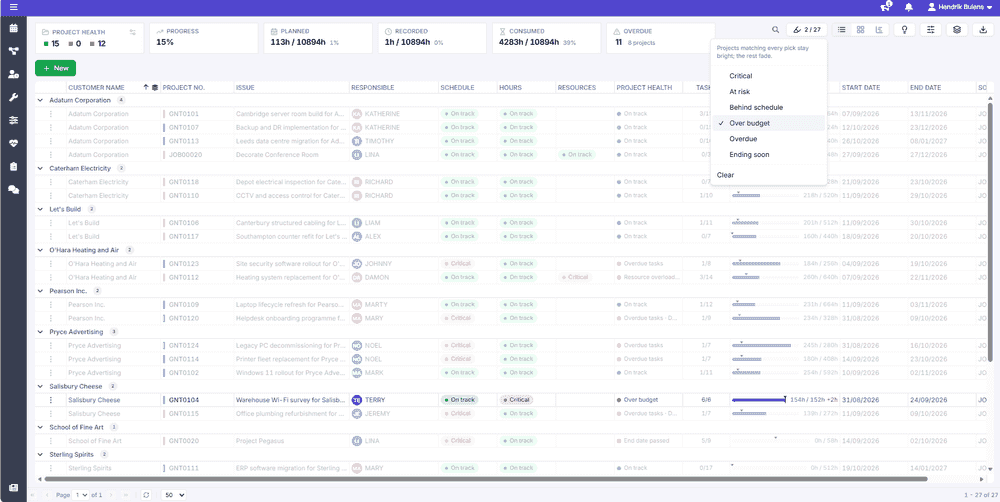Open the page size dropdown showing 50

(x=173, y=494)
